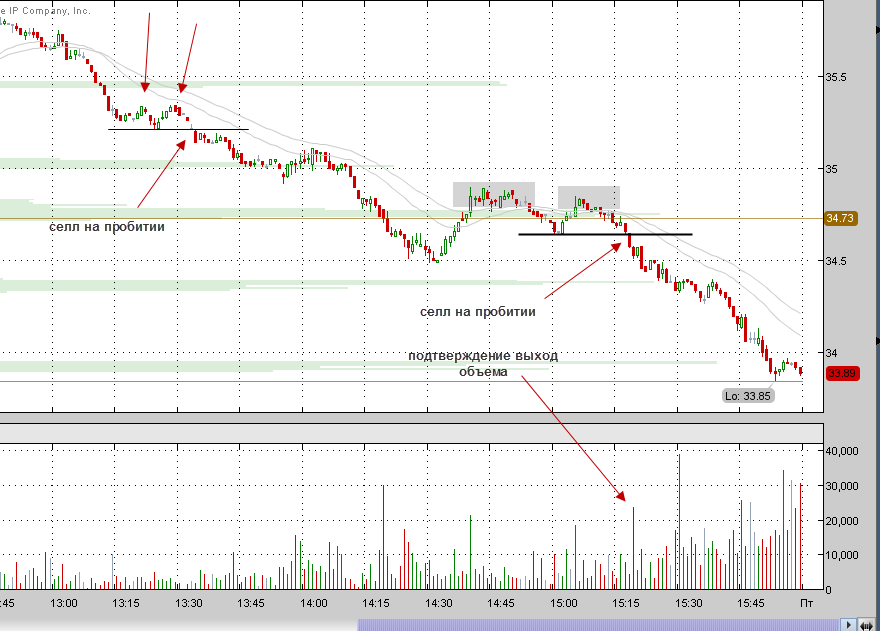Image resolution: width=880 pixels, height=631 pixels.
Task: Click the 14:30 time axis label
Action: (x=438, y=603)
